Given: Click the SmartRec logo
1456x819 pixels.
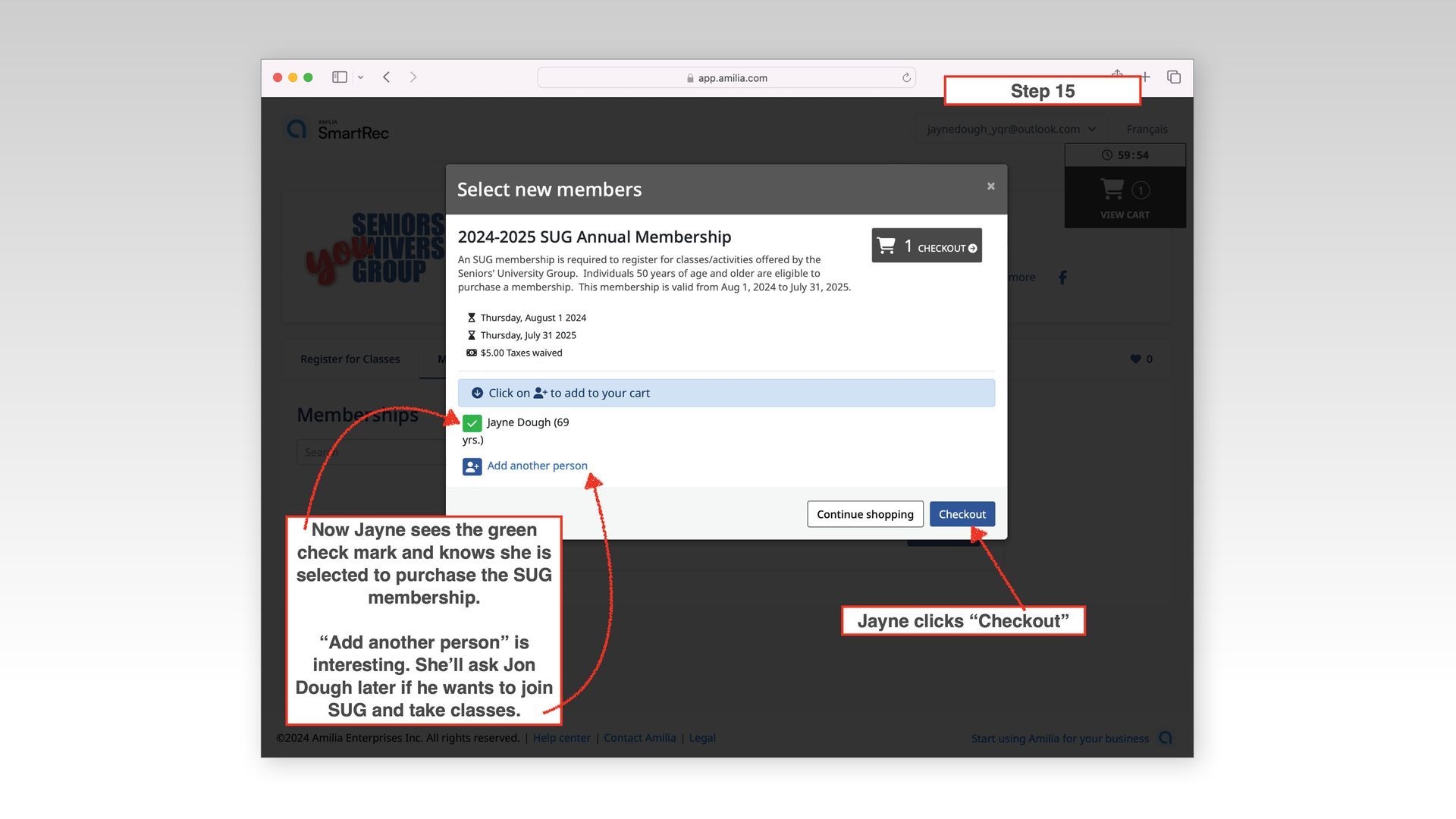Looking at the screenshot, I should 337,130.
